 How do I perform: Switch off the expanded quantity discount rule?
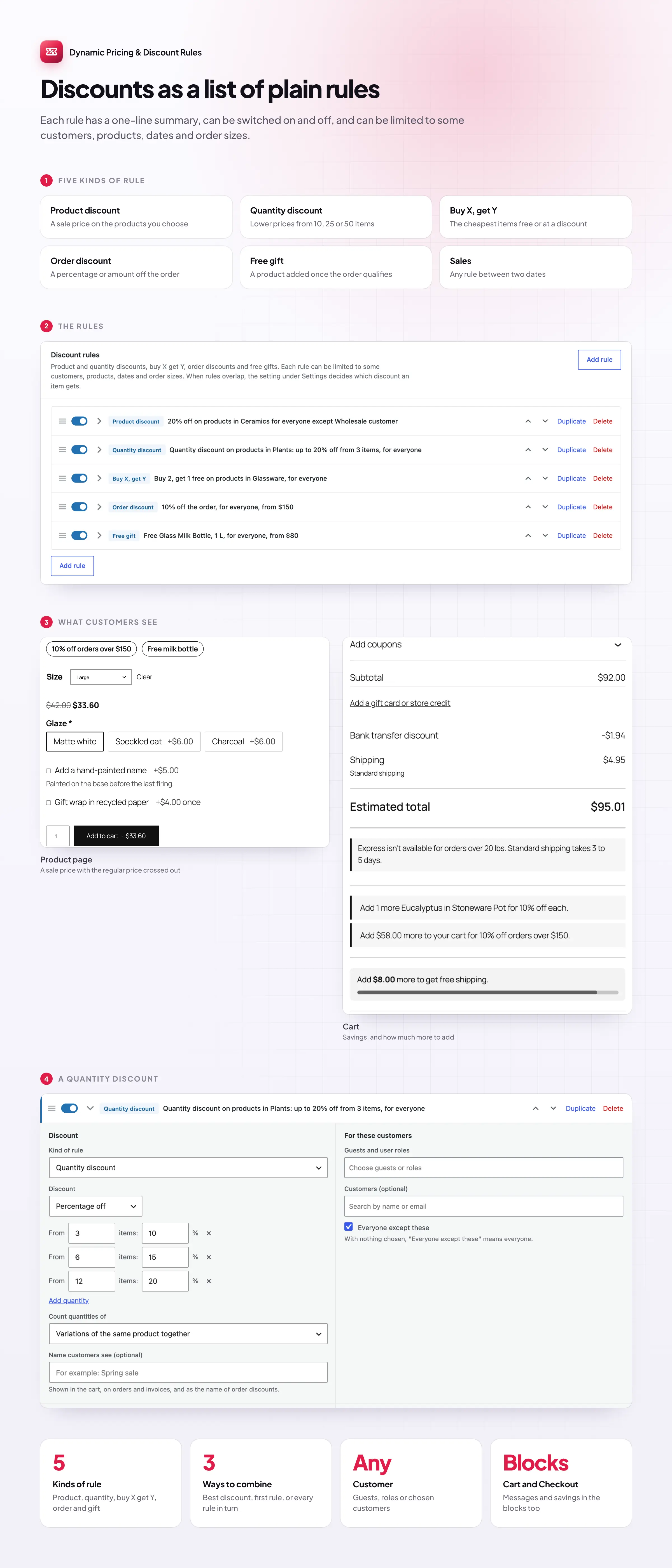coord(69,1108)
